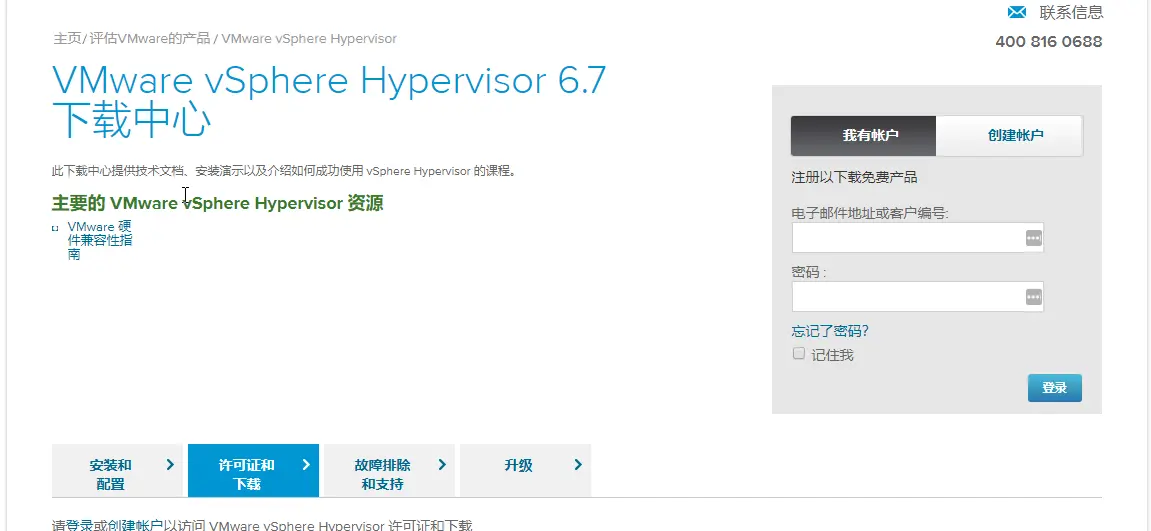
Task: Go to 主页 breadcrumb link
Action: [67, 38]
